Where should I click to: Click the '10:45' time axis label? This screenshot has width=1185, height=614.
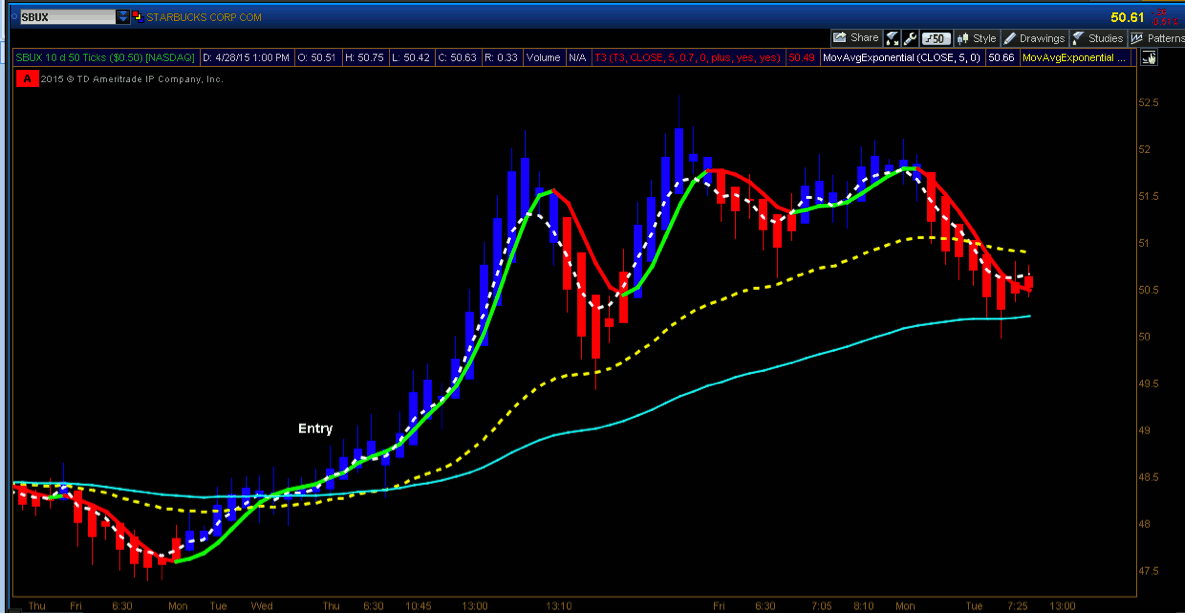pos(418,606)
